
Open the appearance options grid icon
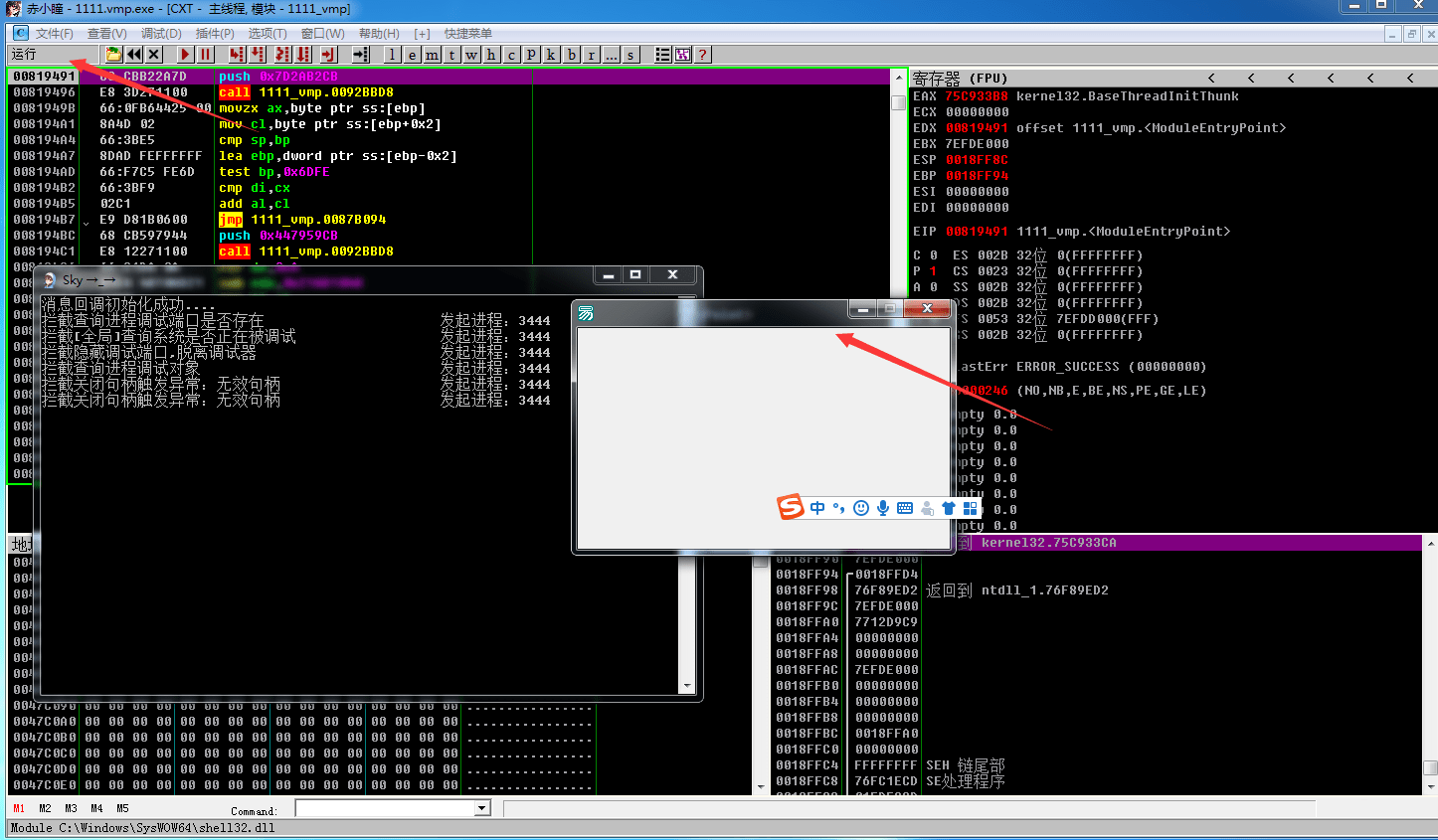pyautogui.click(x=682, y=55)
